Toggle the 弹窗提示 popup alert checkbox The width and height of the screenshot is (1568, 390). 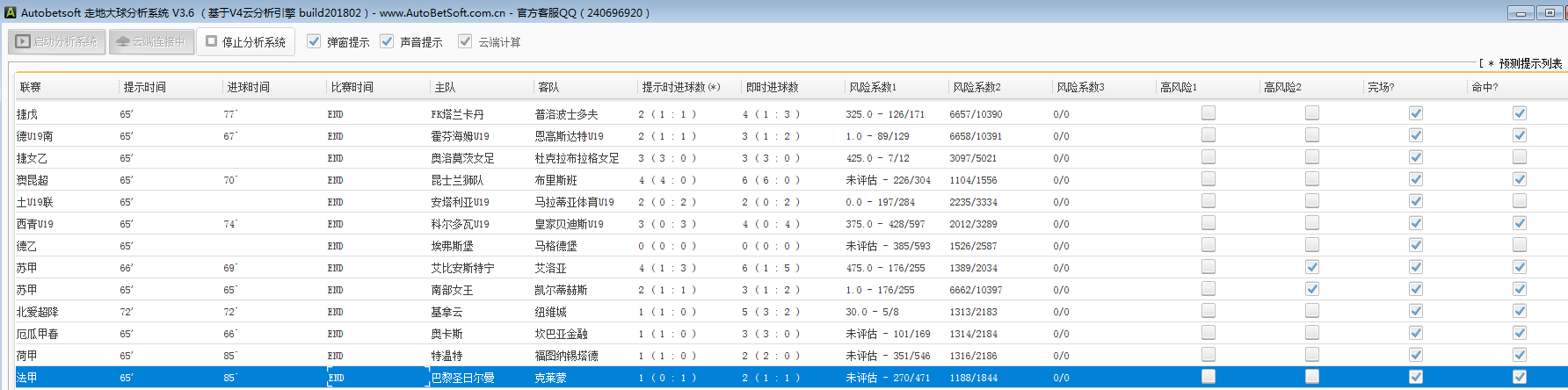(314, 41)
